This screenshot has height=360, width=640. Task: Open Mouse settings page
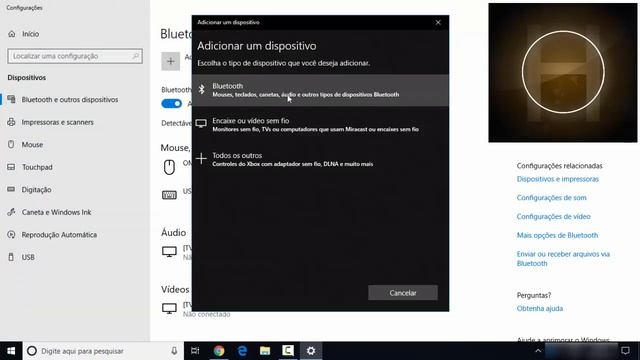[x=32, y=144]
